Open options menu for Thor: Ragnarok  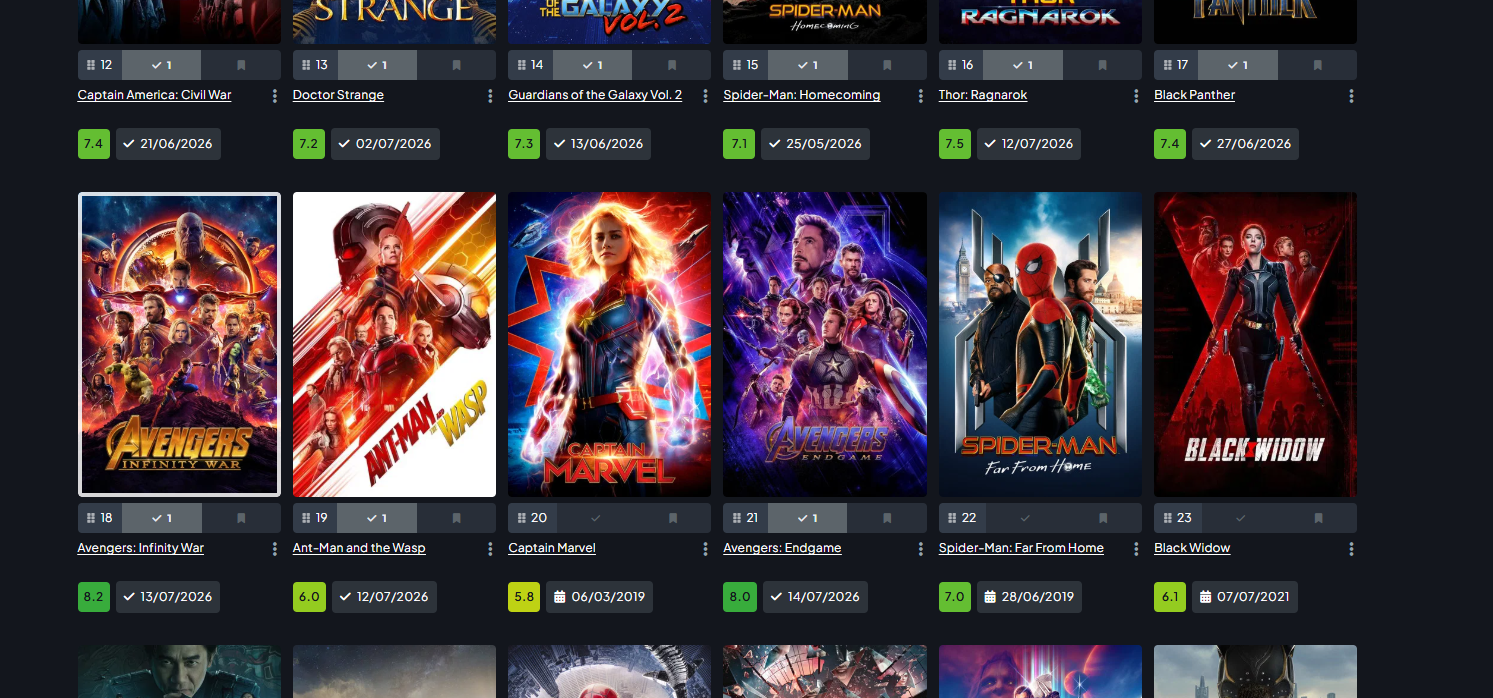coord(1136,96)
